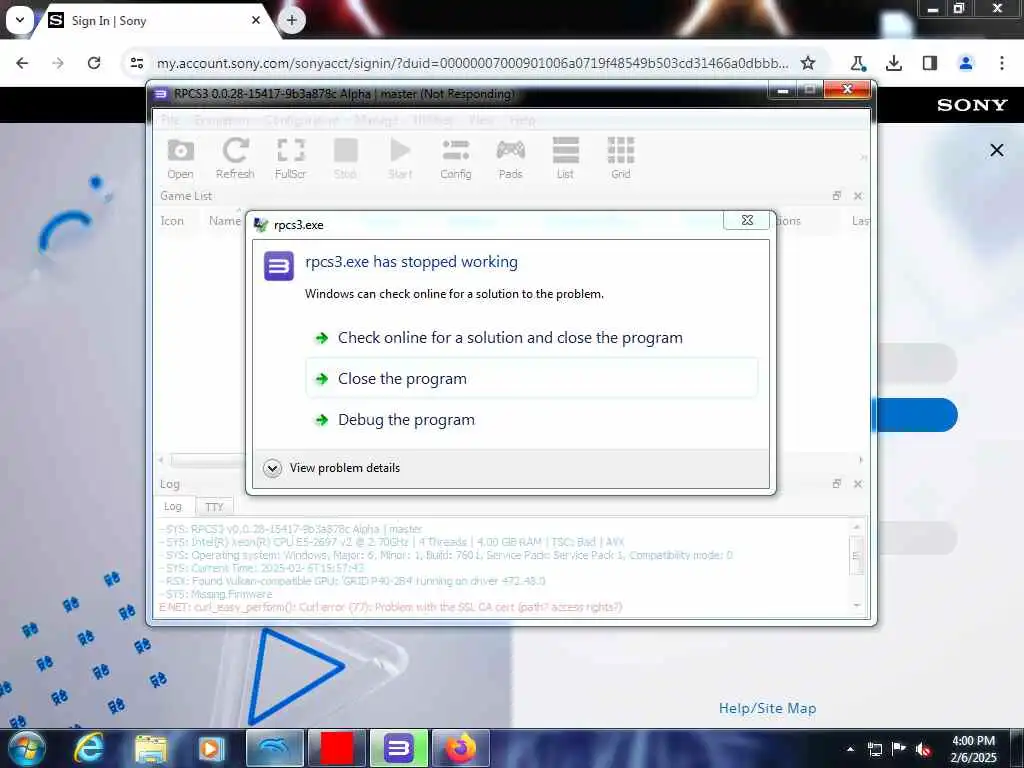The height and width of the screenshot is (768, 1024).
Task: Open Config settings in RPCS3 toolbar
Action: 455,157
